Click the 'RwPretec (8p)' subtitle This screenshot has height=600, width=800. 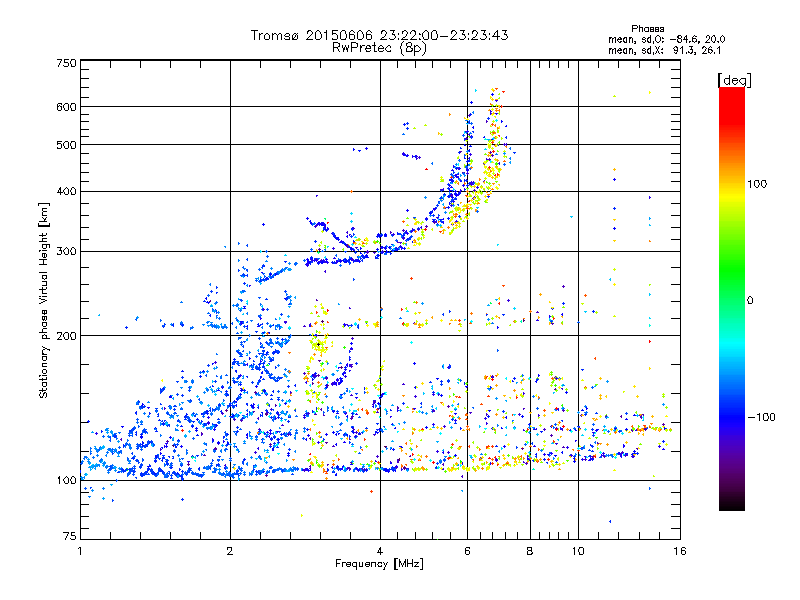pos(379,48)
